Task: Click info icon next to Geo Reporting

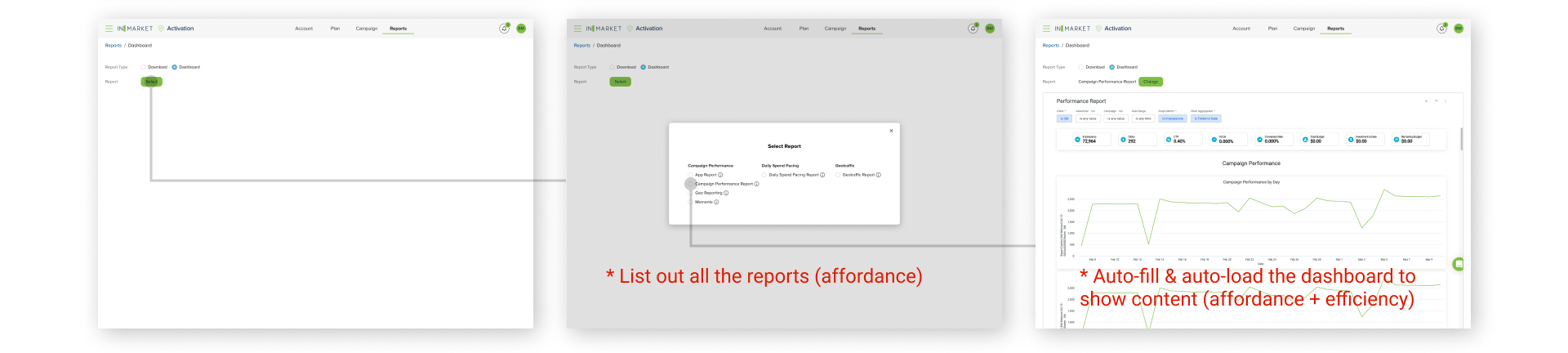Action: (x=726, y=193)
